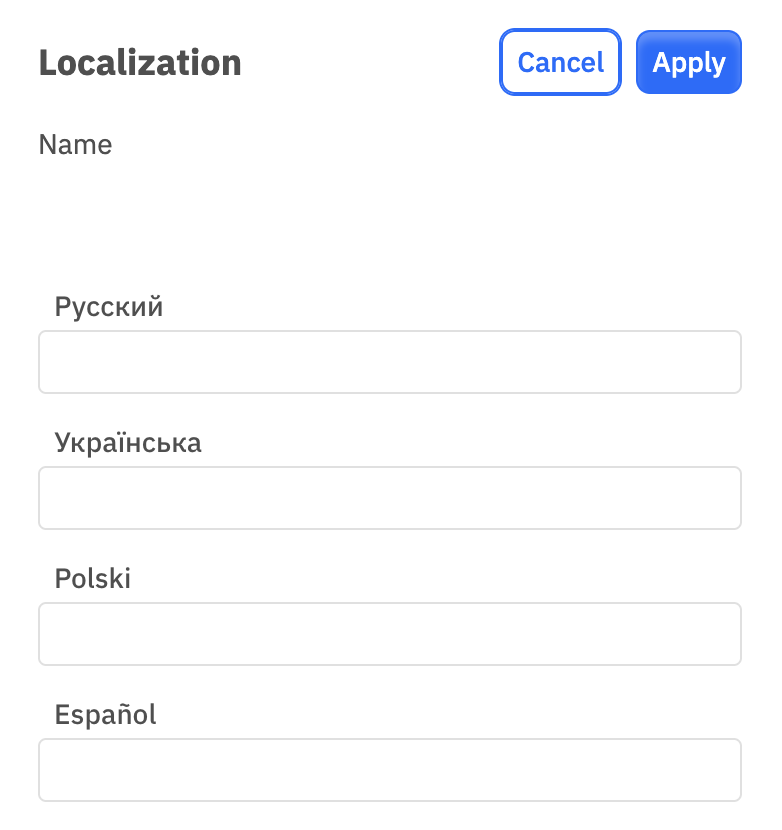Click the Español field label
Image resolution: width=782 pixels, height=830 pixels.
click(x=105, y=714)
